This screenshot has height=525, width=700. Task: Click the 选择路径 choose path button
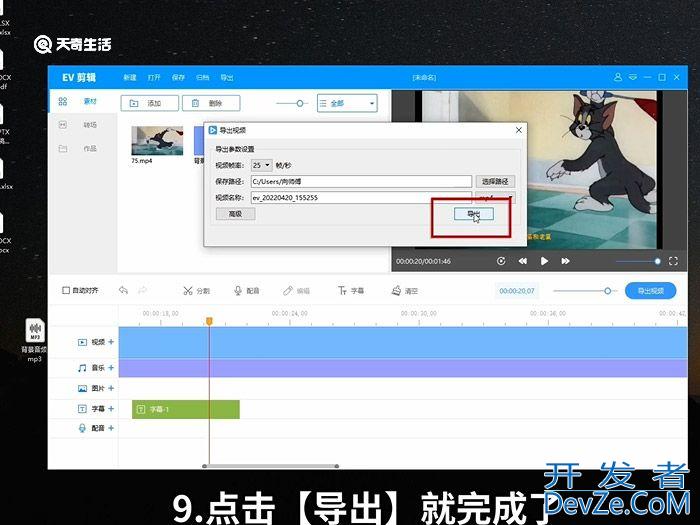click(x=496, y=181)
